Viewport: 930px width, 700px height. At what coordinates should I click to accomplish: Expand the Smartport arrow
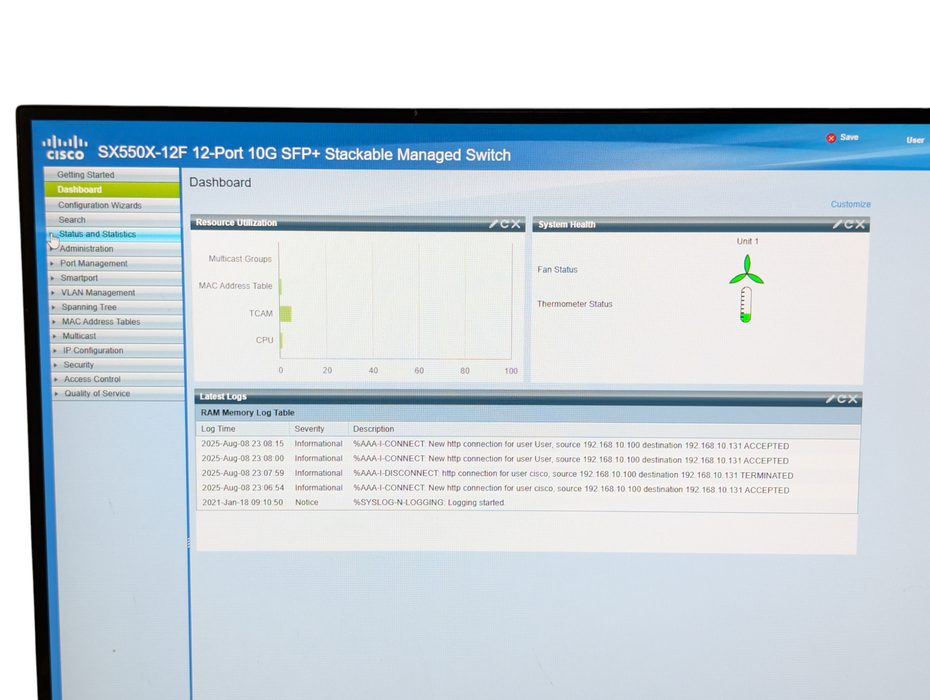(53, 278)
